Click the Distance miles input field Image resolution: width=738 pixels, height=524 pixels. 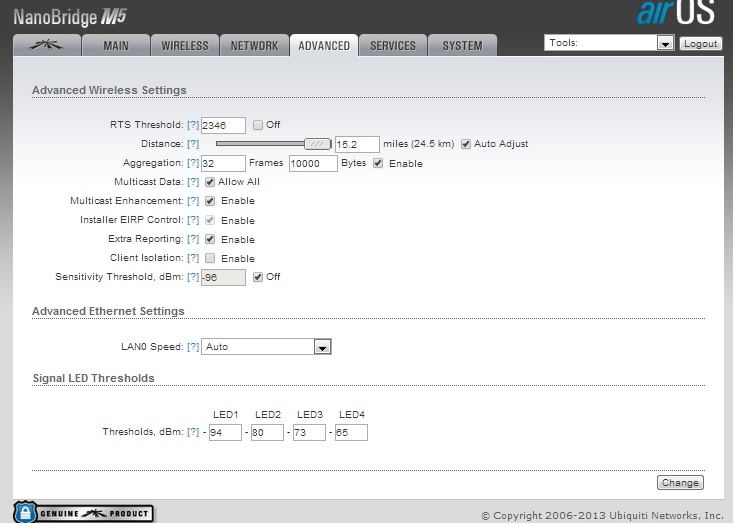[357, 144]
